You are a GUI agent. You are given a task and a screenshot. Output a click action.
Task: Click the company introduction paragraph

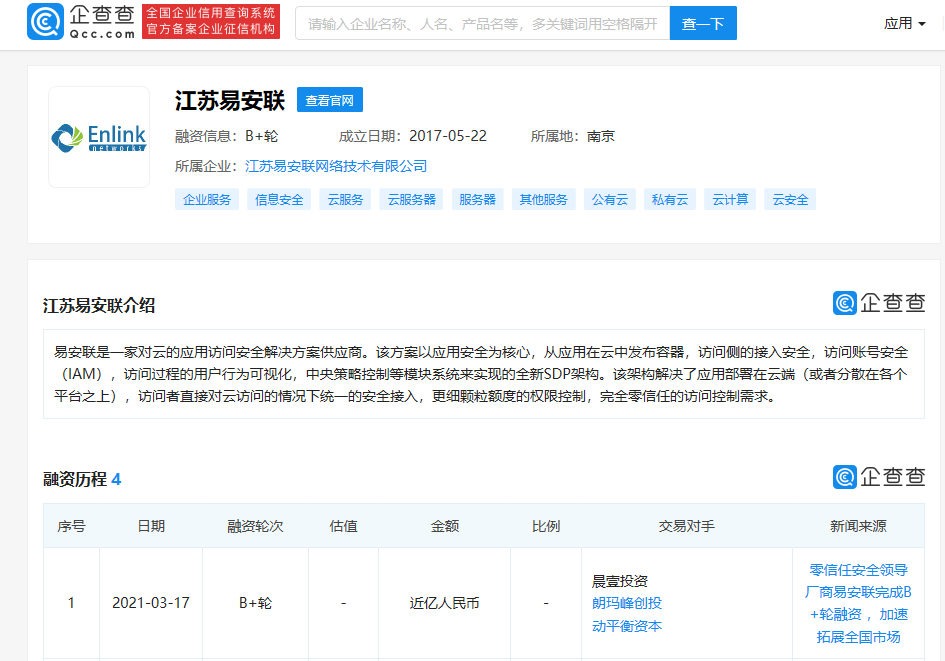coord(483,374)
